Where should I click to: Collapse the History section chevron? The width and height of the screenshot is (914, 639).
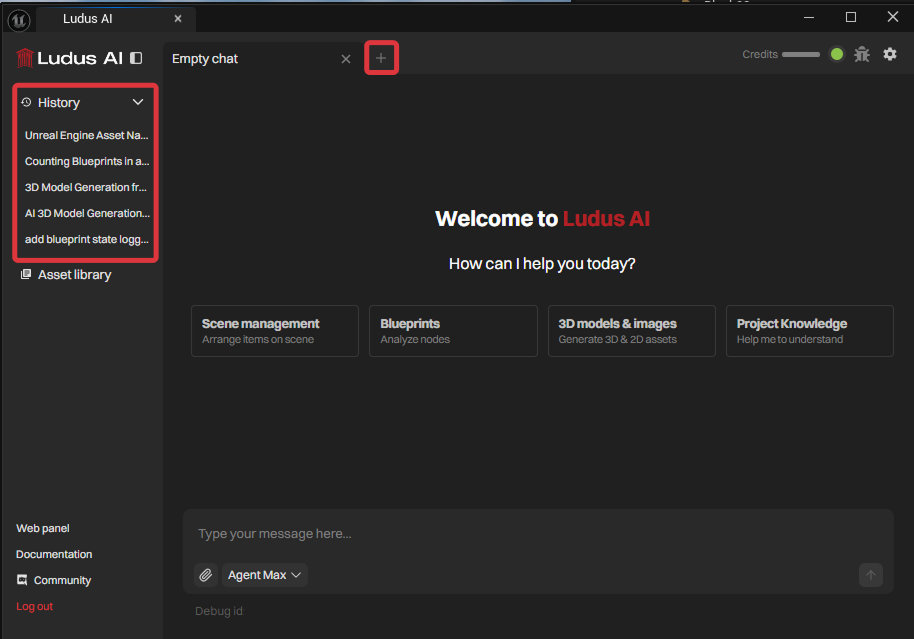tap(138, 102)
